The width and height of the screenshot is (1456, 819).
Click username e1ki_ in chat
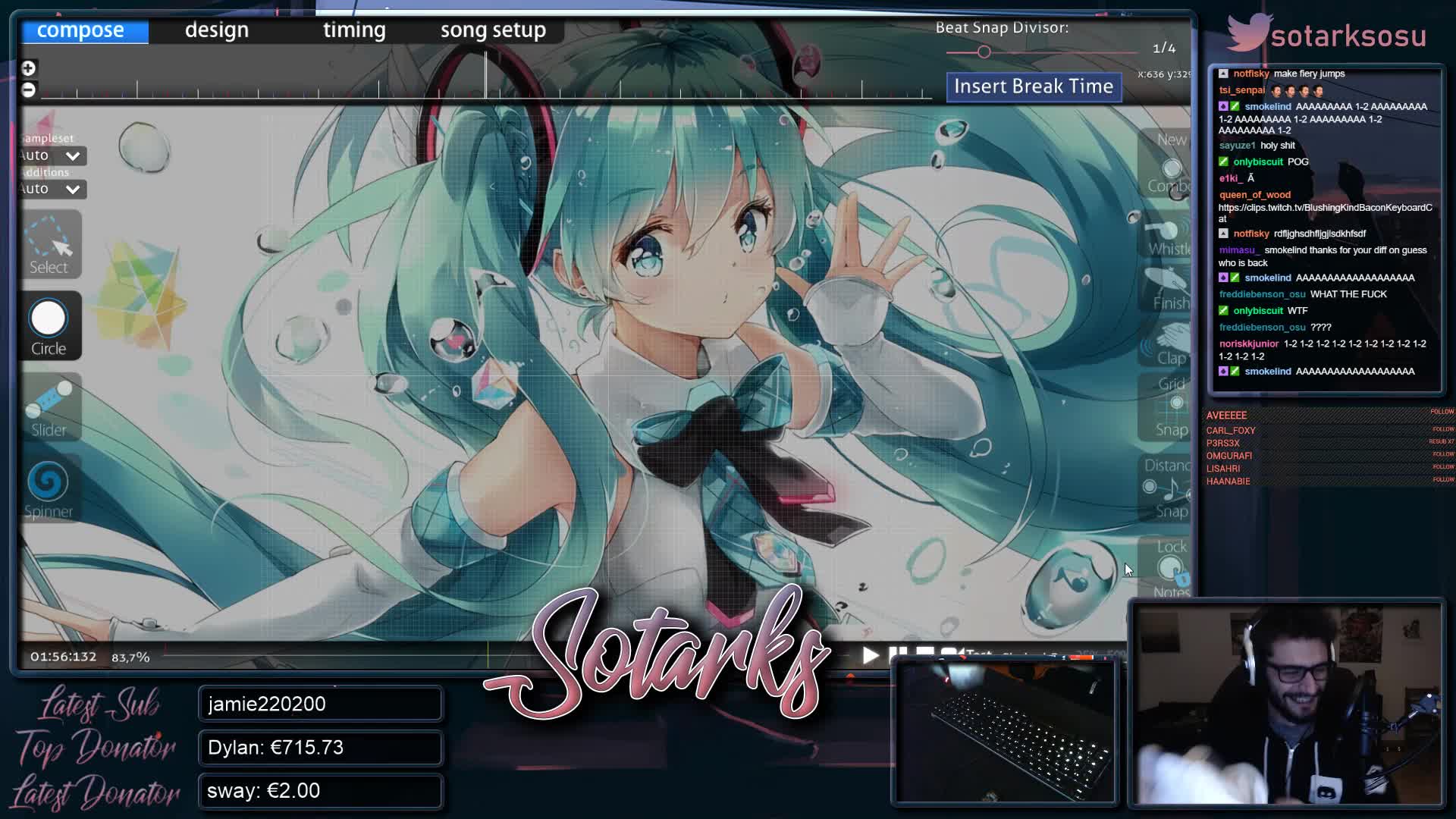click(1231, 178)
